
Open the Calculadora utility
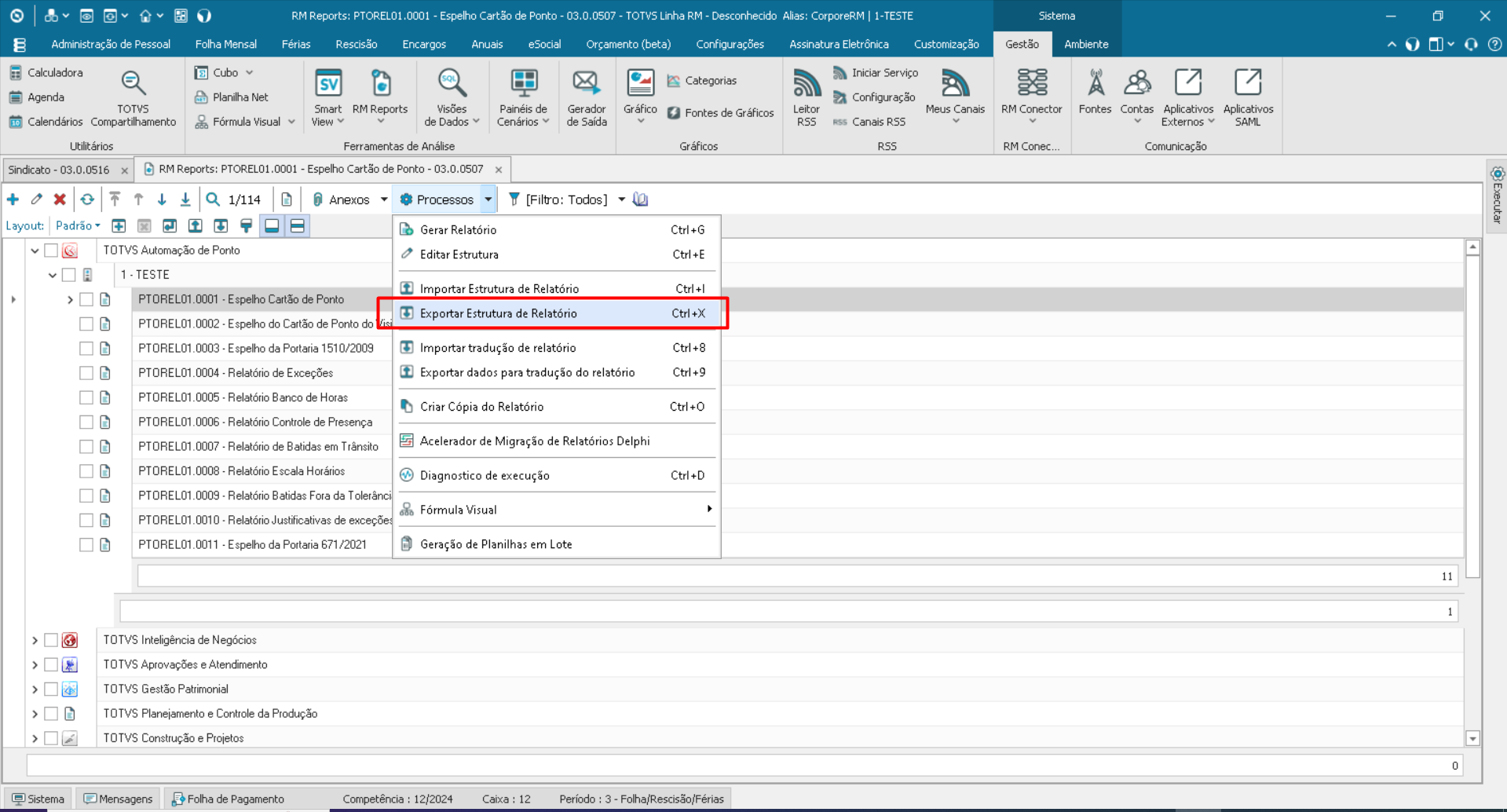(46, 72)
